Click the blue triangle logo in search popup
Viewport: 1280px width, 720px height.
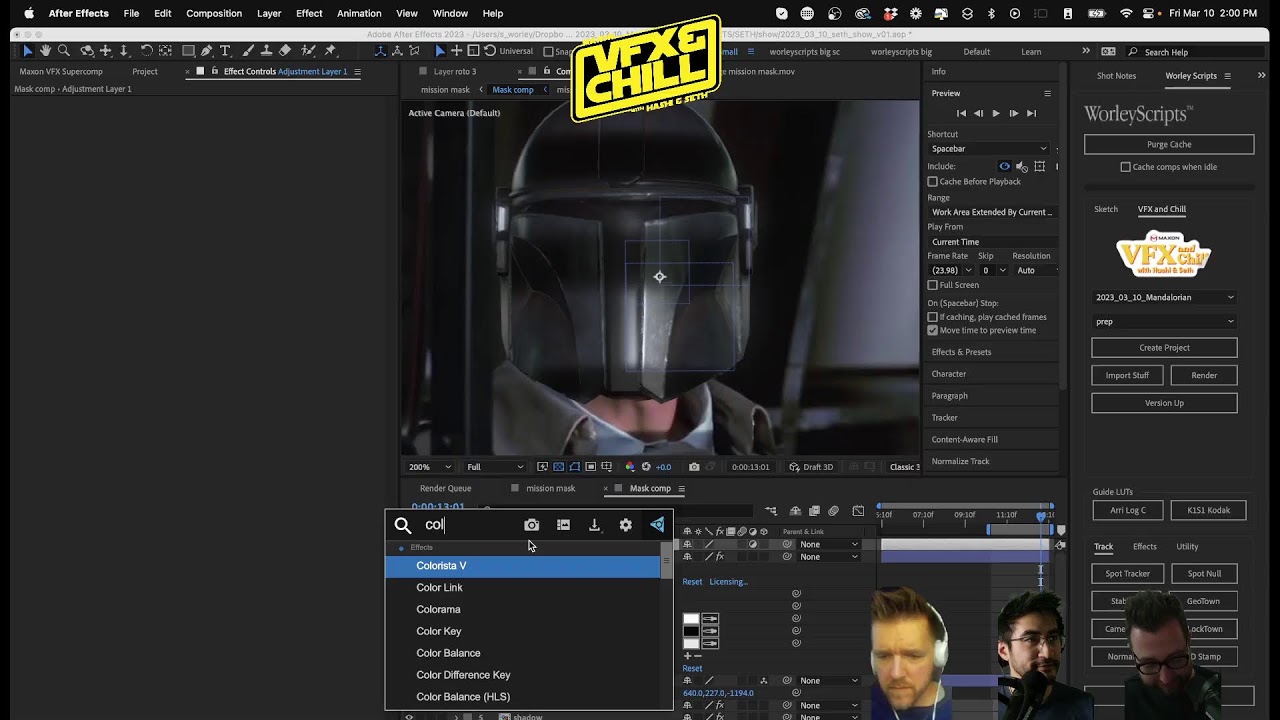(x=657, y=525)
